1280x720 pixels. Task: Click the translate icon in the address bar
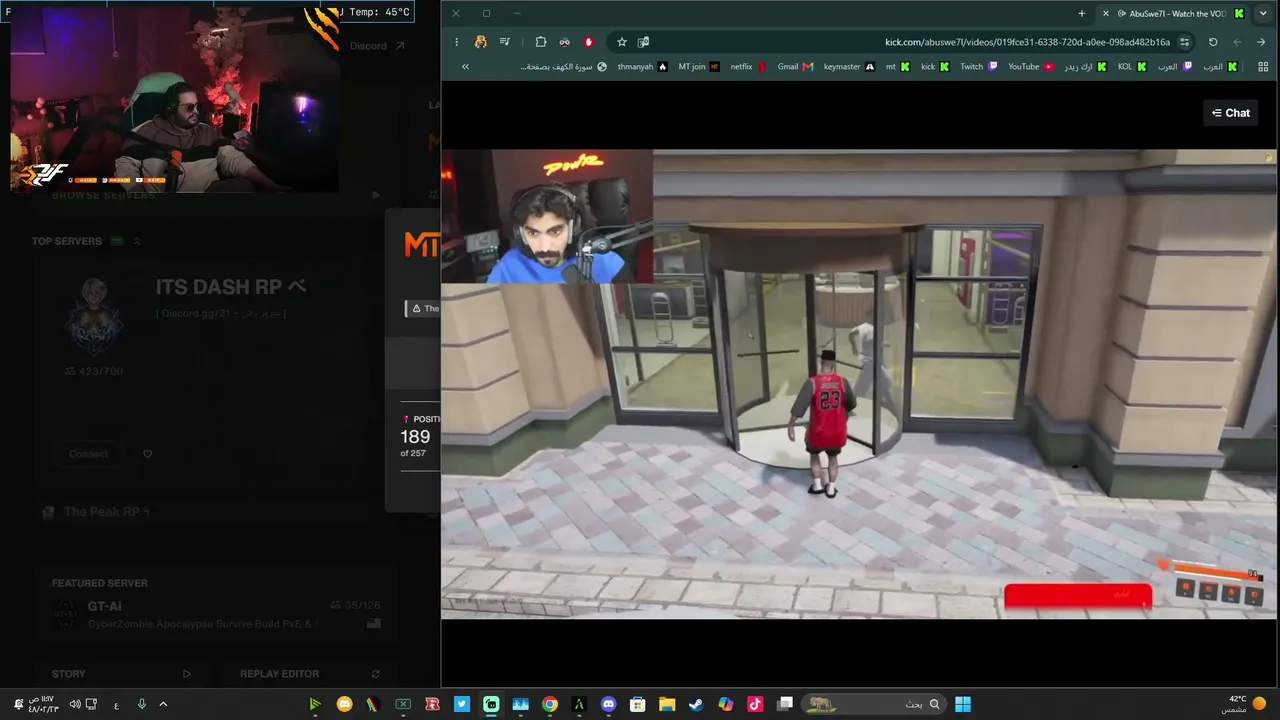(643, 42)
